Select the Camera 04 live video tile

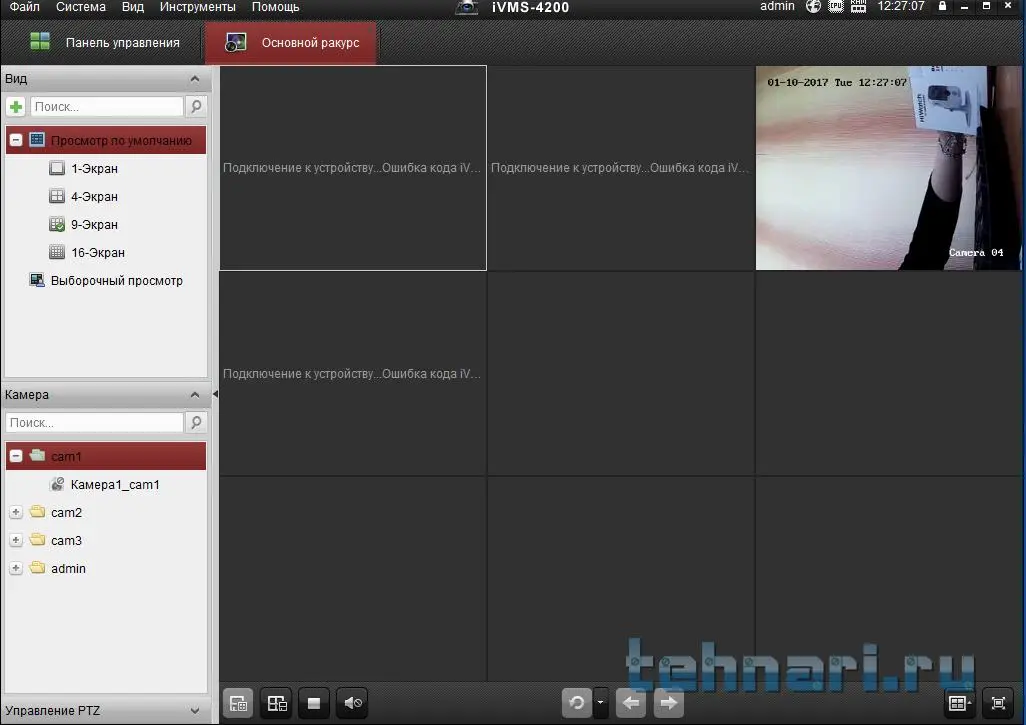click(x=888, y=168)
